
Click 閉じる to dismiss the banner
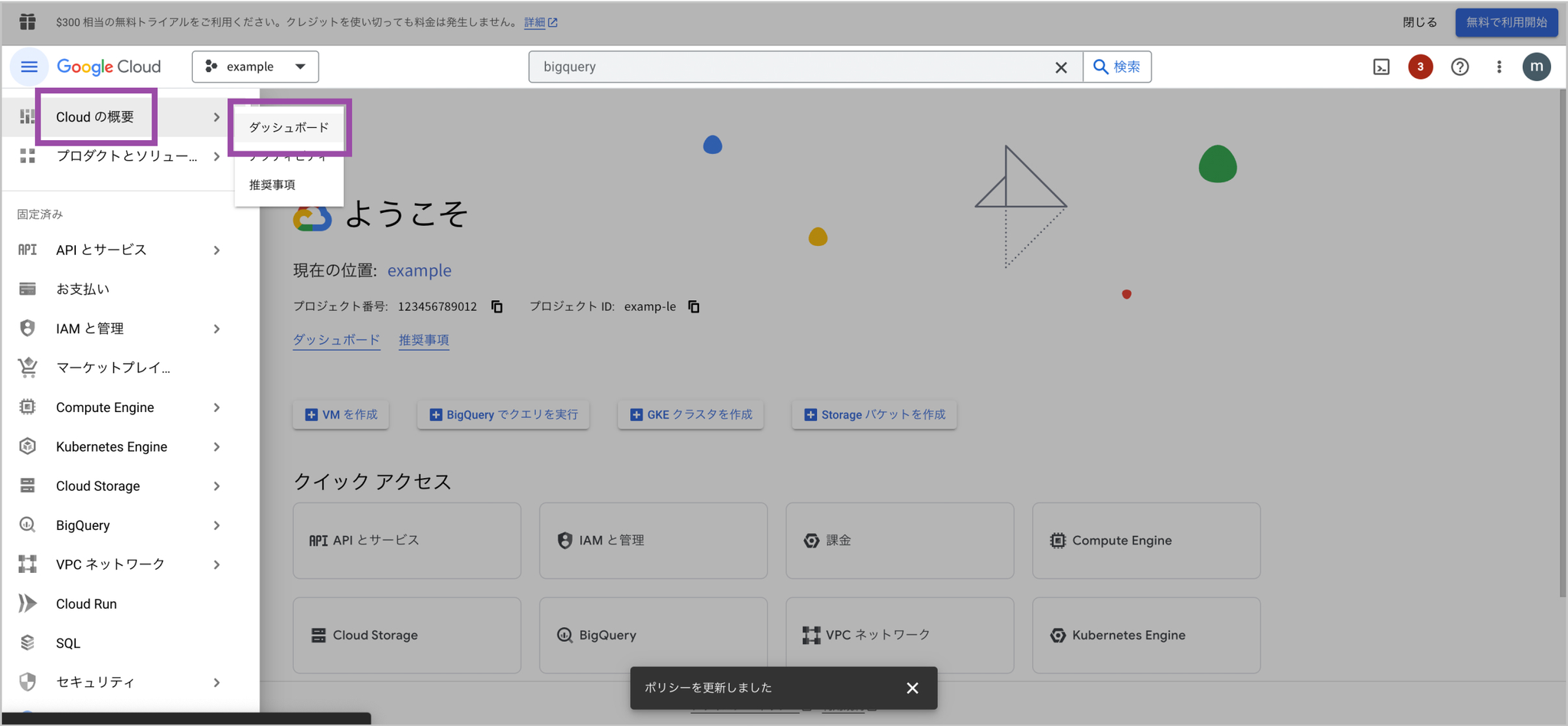click(1419, 22)
